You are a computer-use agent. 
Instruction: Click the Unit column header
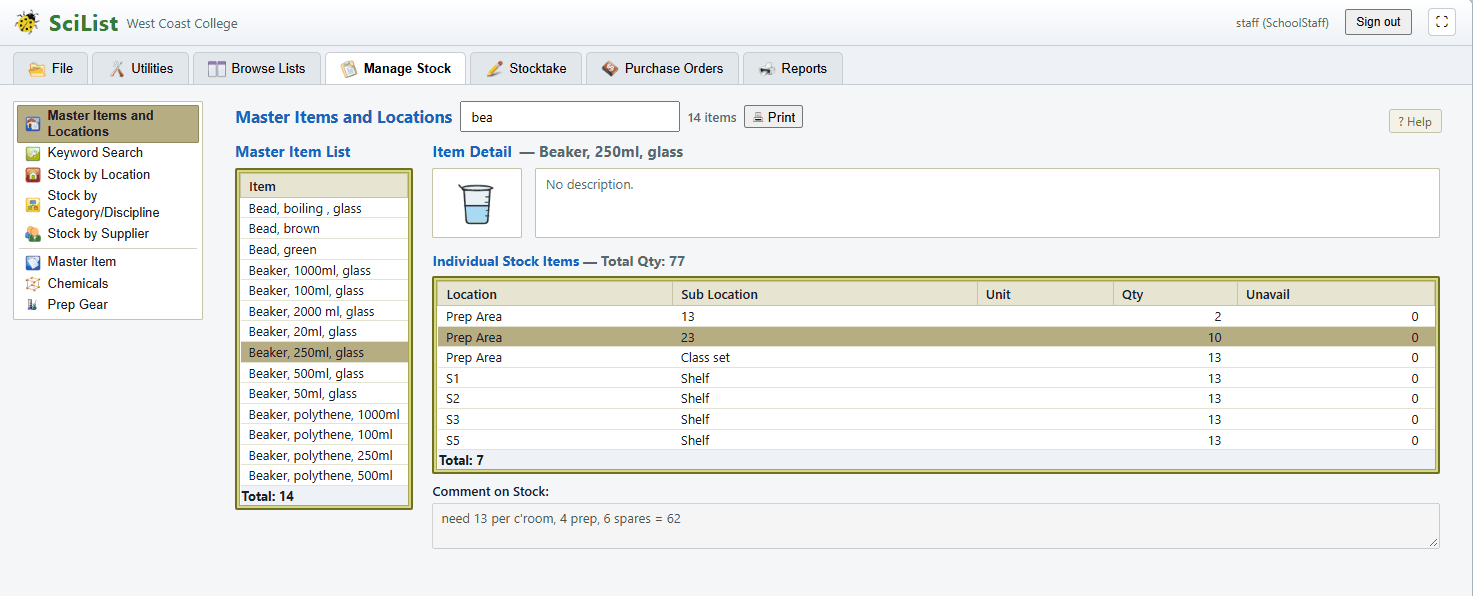(x=1045, y=294)
